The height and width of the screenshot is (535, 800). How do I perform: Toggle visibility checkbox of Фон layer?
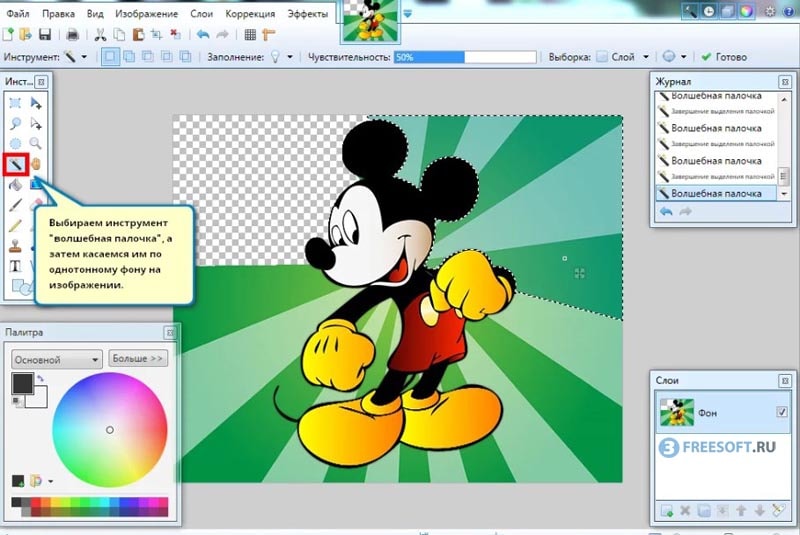click(x=781, y=412)
